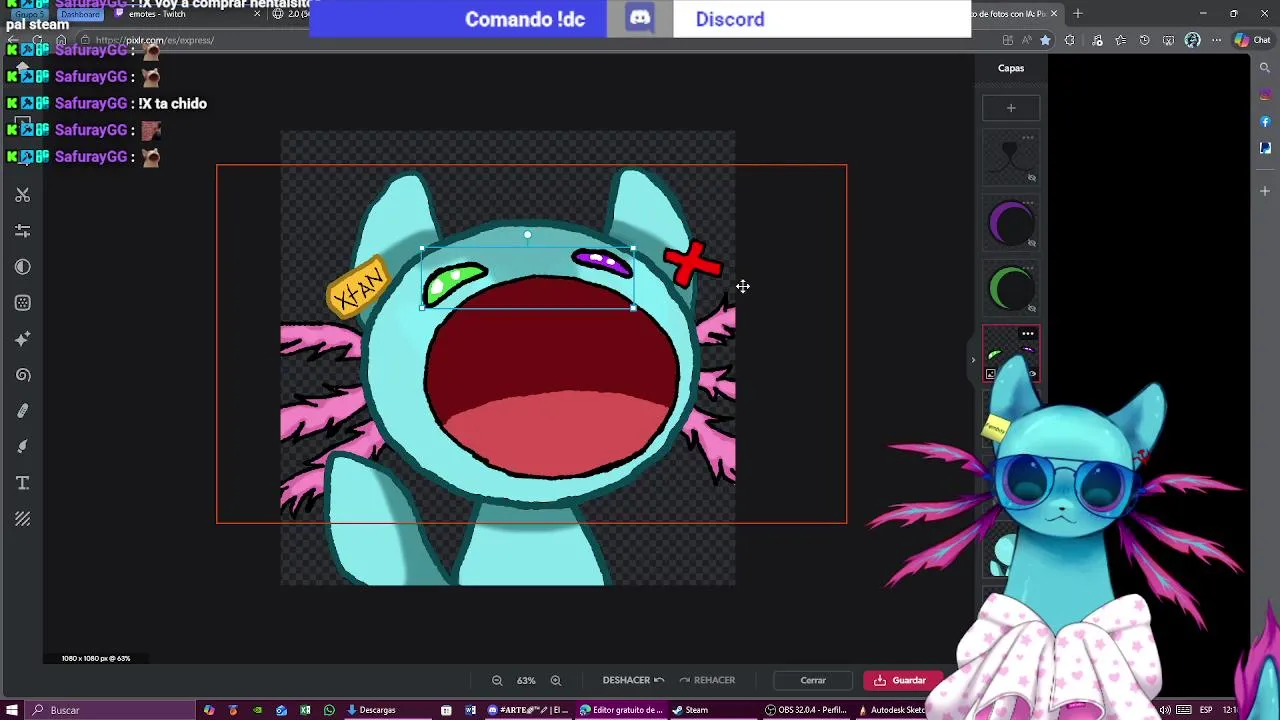Toggle the favorite star in address bar
This screenshot has width=1280, height=720.
coord(1045,40)
